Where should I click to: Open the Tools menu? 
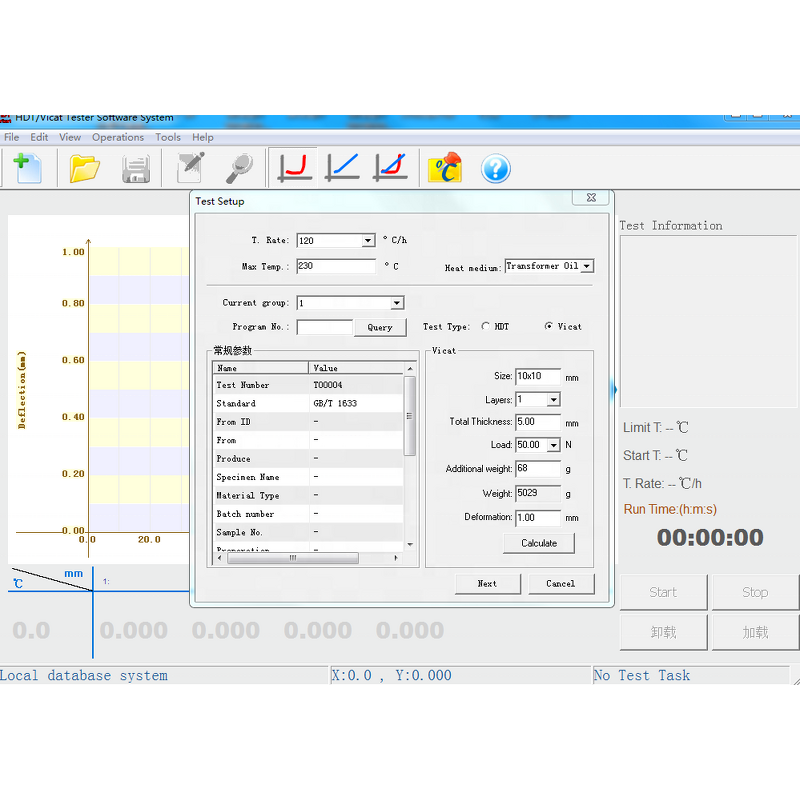point(167,137)
